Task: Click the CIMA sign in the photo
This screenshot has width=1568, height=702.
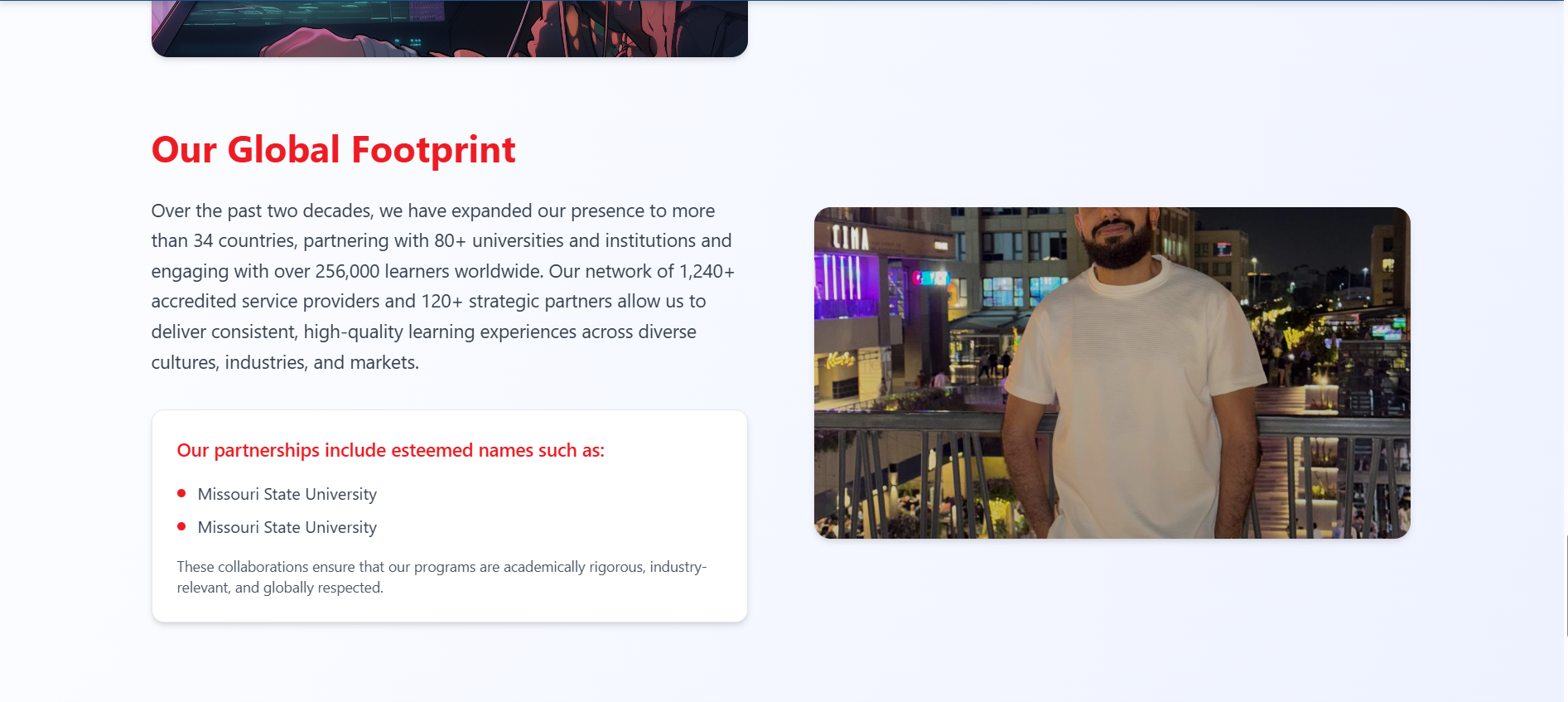Action: [850, 237]
